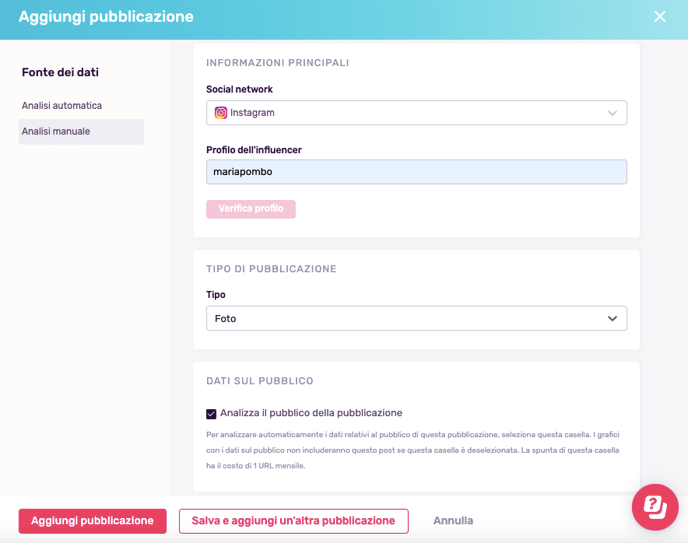Close the Aggiungi pubblicazione dialog
The image size is (688, 543).
pos(659,17)
